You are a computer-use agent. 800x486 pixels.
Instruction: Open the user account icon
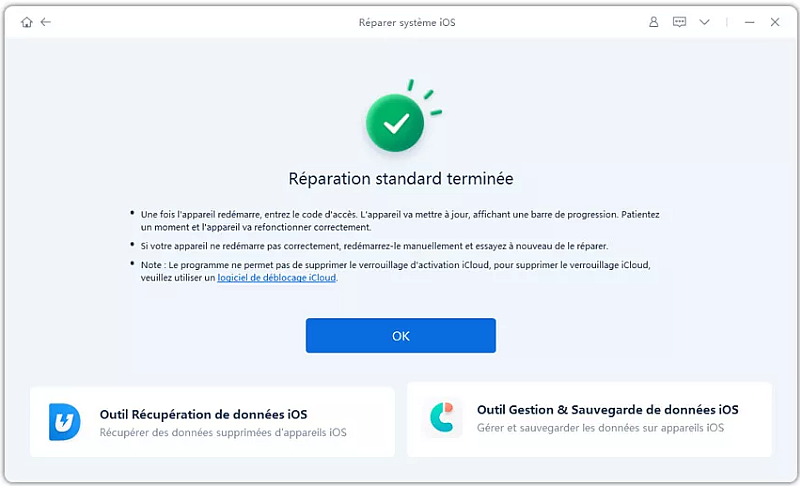pyautogui.click(x=654, y=22)
